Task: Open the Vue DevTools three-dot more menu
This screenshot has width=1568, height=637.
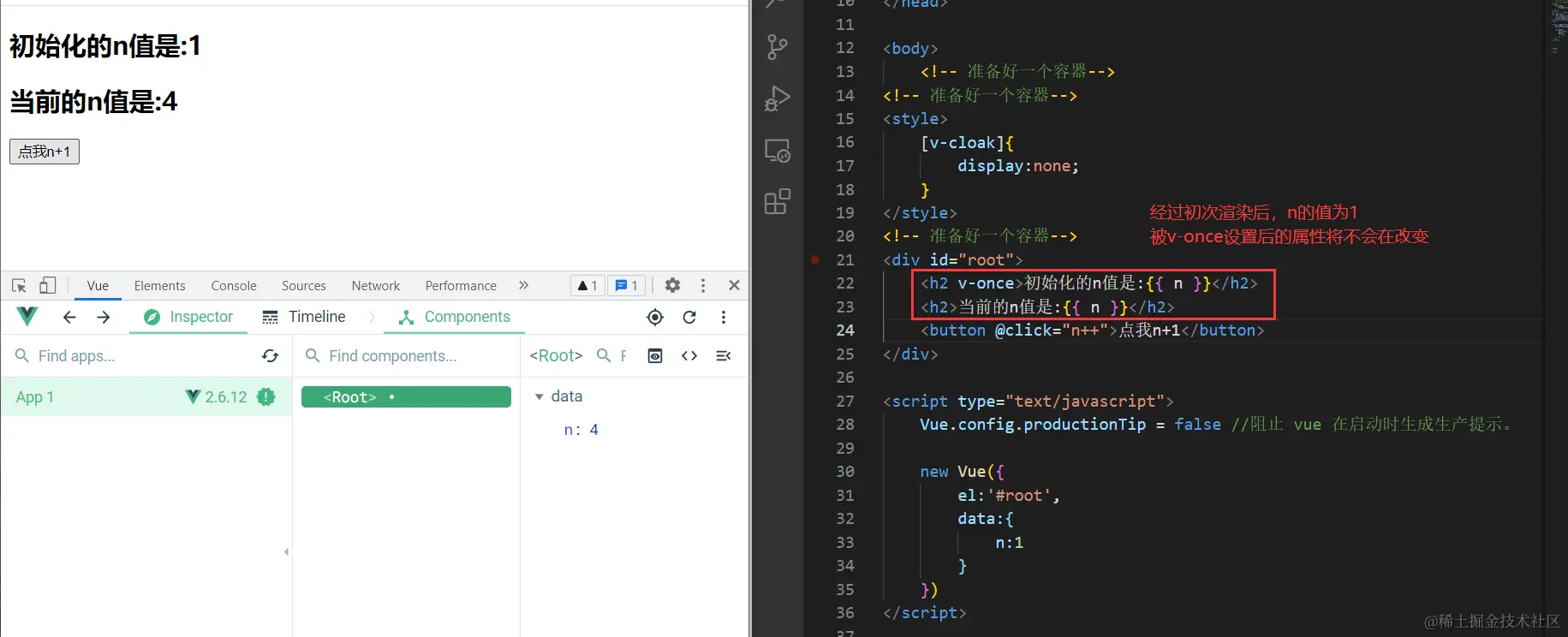Action: 724,317
